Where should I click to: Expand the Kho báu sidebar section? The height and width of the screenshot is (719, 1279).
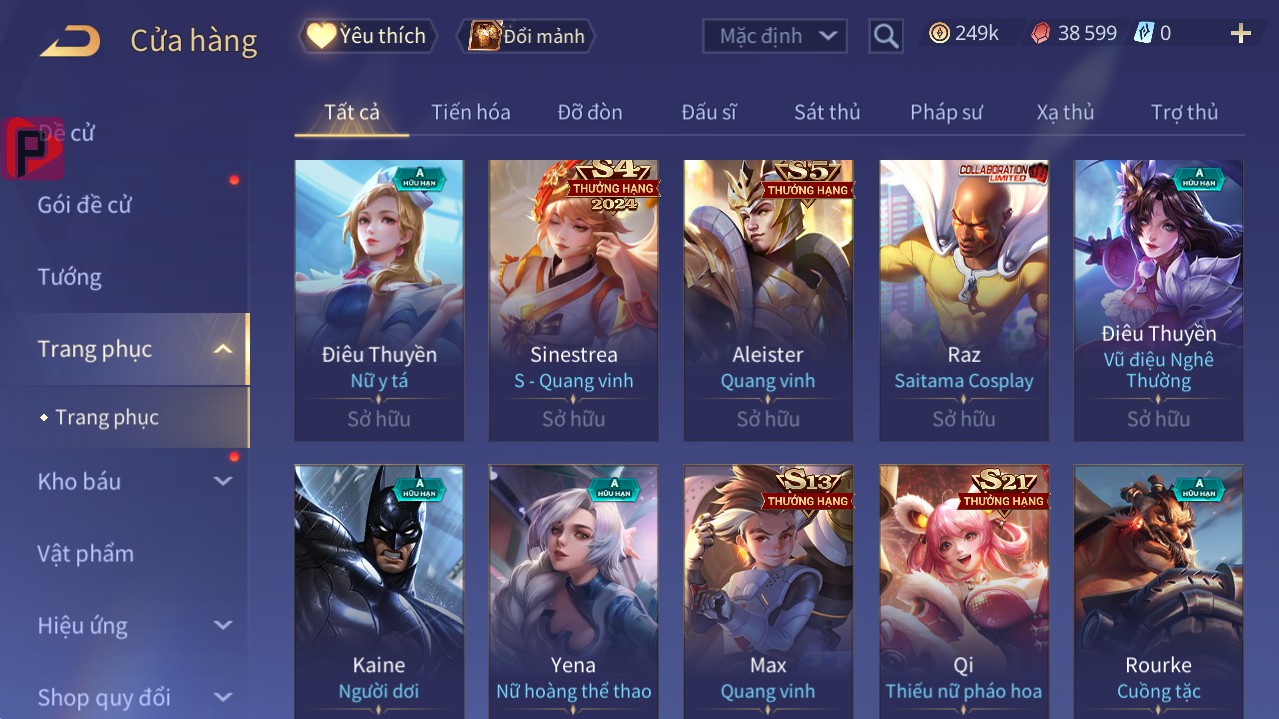pyautogui.click(x=223, y=481)
